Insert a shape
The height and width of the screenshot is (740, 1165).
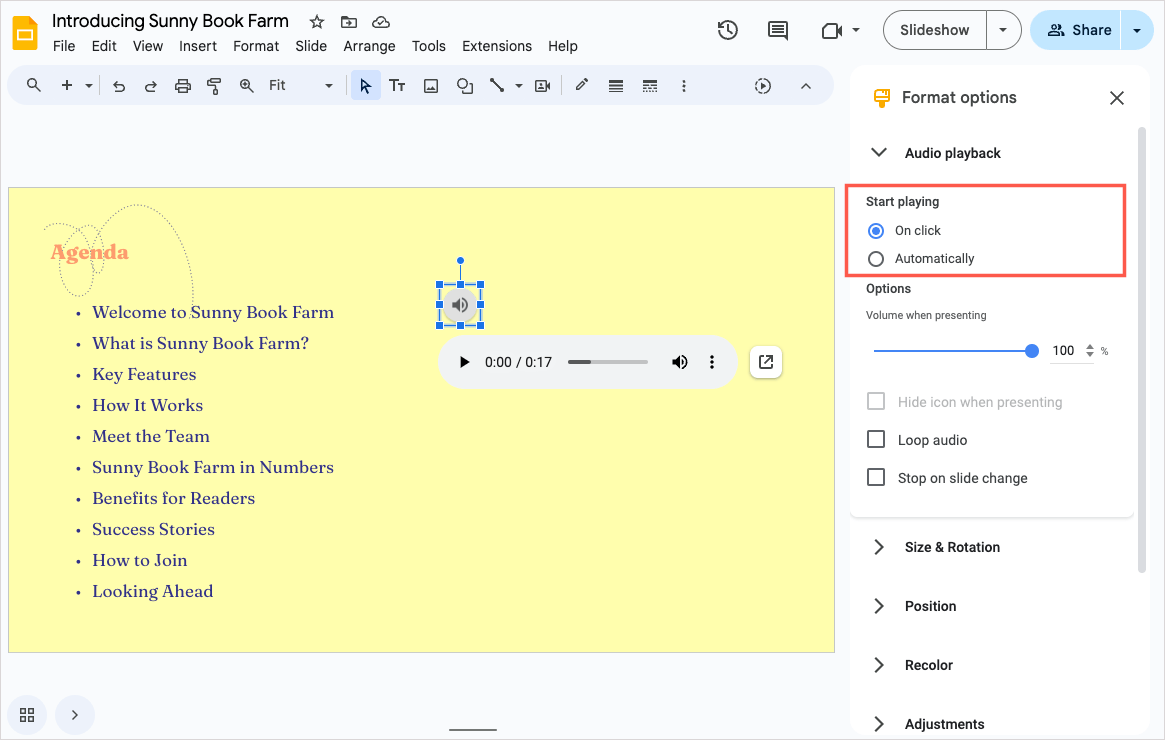(465, 86)
